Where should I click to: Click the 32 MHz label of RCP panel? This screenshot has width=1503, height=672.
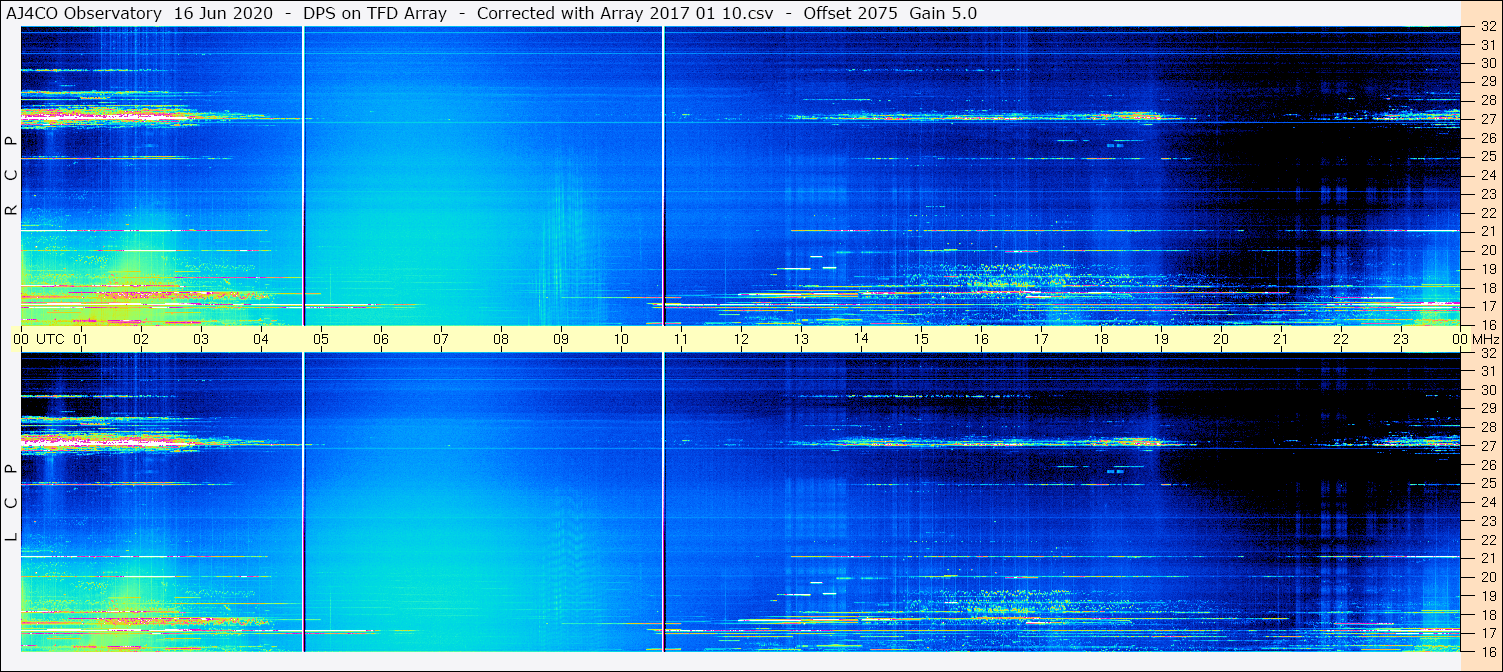click(1488, 27)
